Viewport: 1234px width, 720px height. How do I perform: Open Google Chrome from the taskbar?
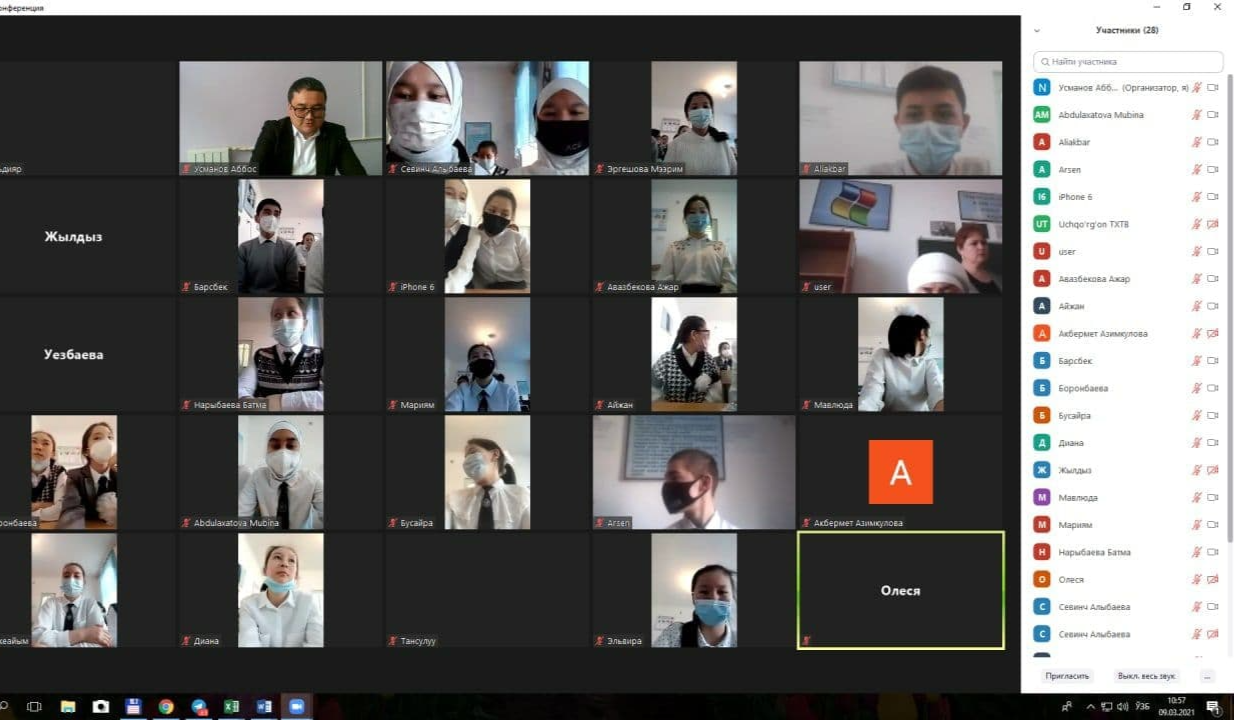166,706
